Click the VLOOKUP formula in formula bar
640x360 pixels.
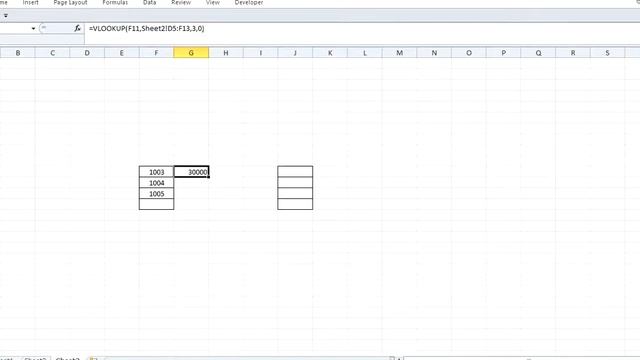pyautogui.click(x=147, y=28)
